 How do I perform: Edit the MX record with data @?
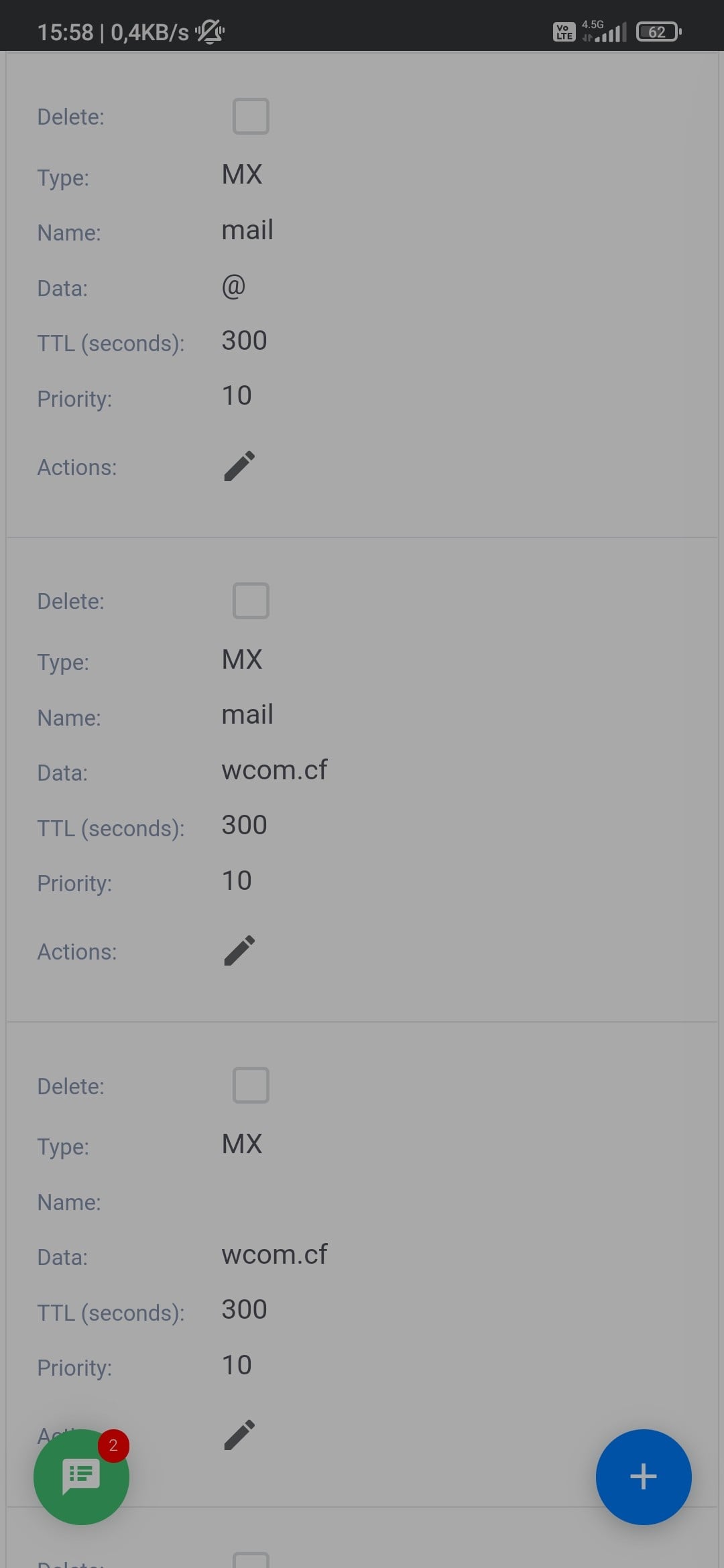pos(239,466)
